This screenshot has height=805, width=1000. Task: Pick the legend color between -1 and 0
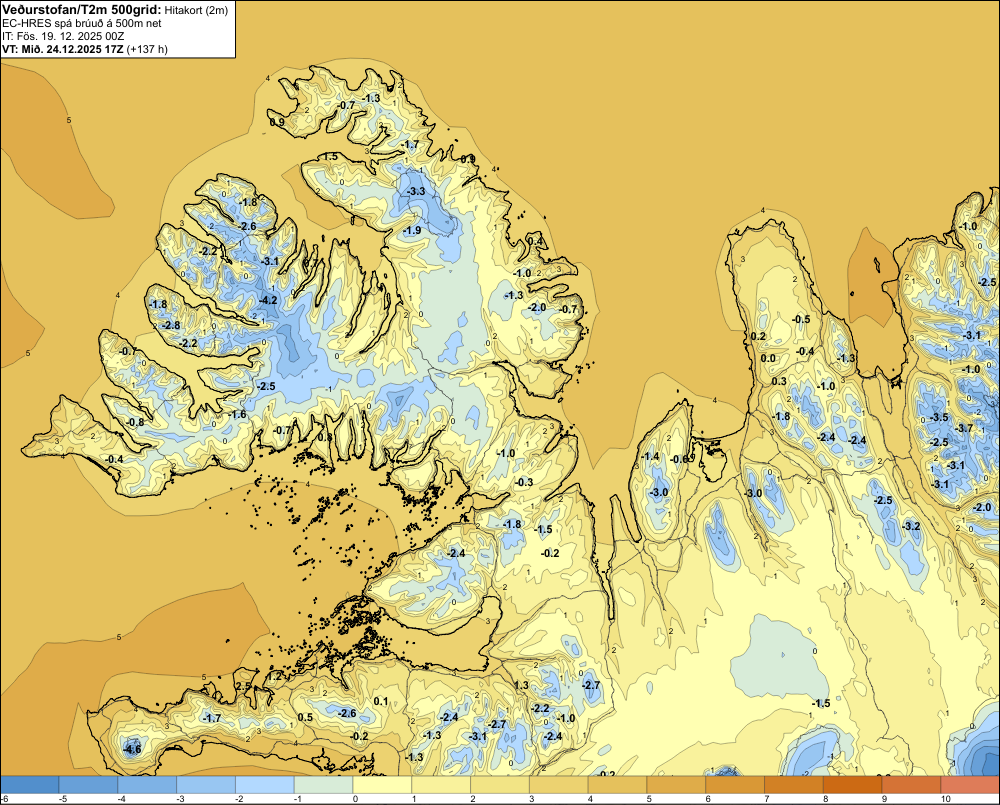point(323,784)
